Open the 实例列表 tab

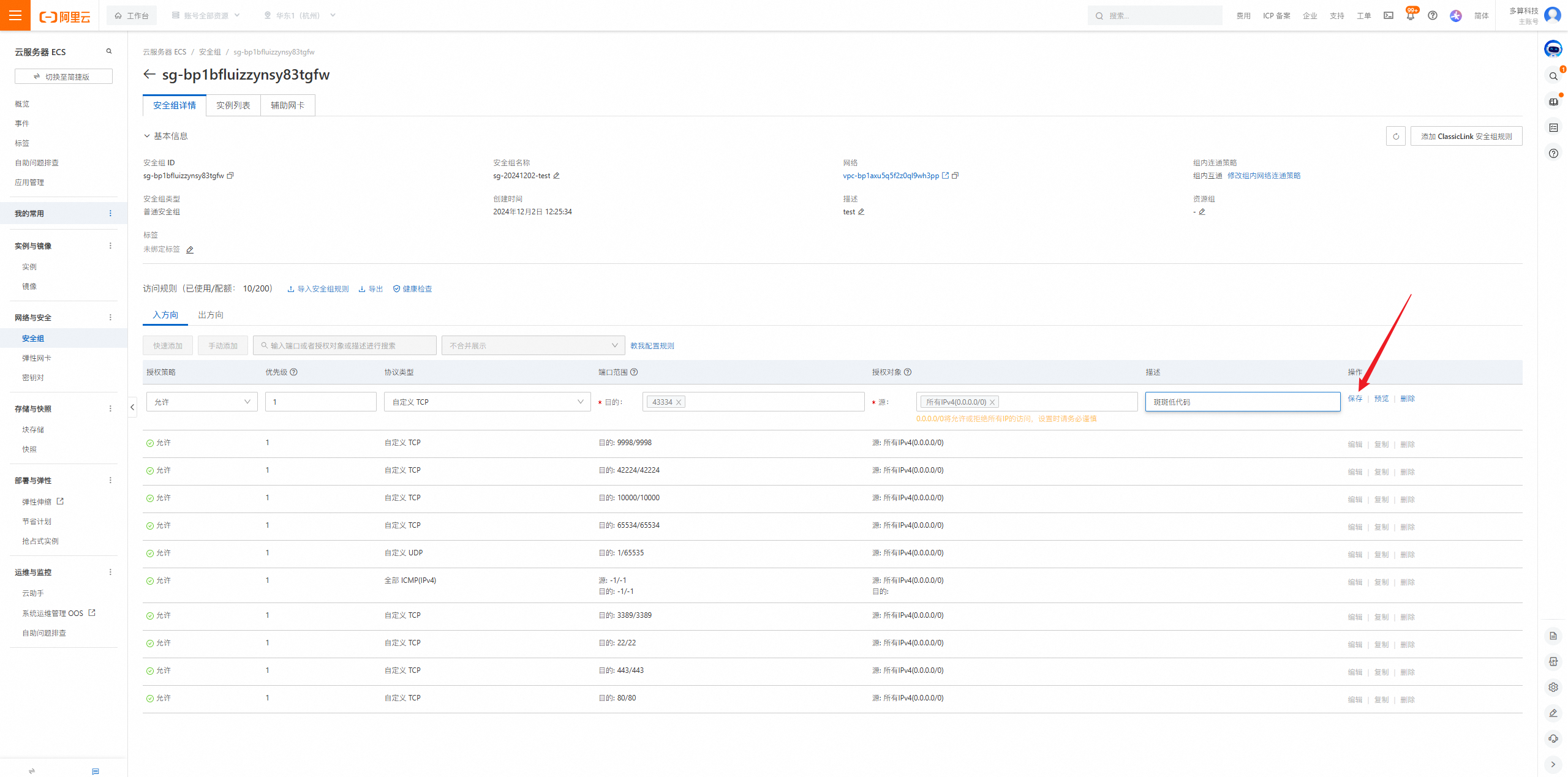click(233, 105)
